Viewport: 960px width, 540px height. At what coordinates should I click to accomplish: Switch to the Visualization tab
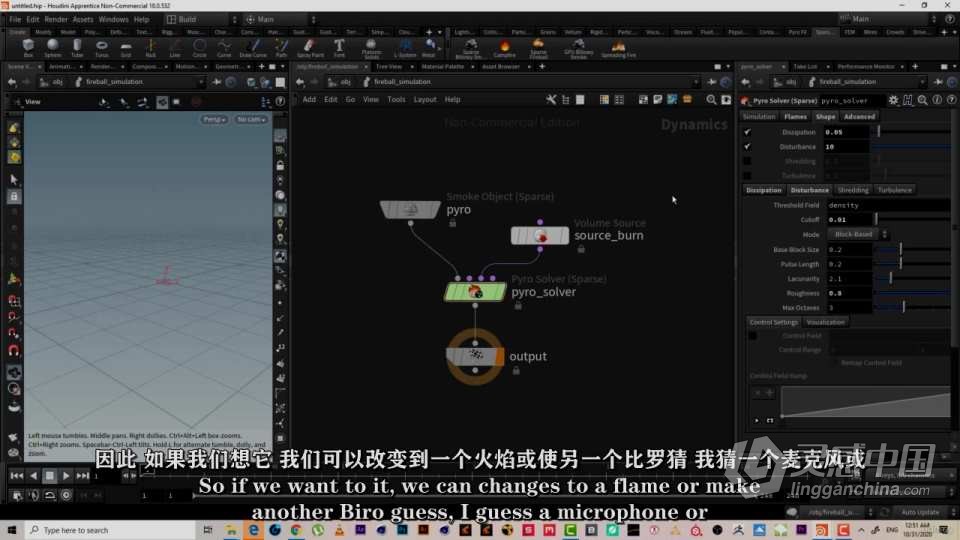[x=825, y=322]
